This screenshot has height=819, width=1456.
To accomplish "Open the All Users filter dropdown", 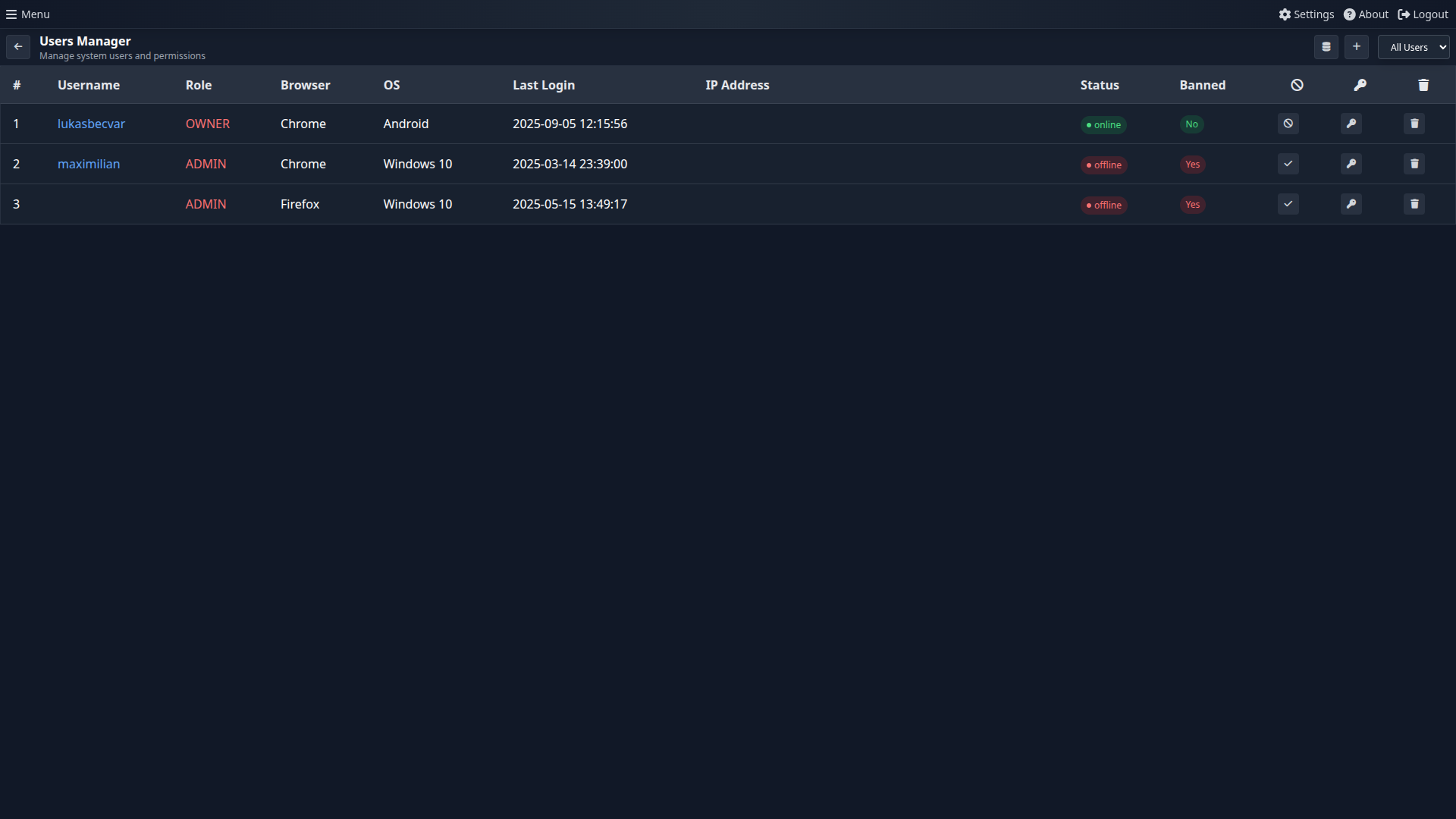I will [x=1413, y=47].
